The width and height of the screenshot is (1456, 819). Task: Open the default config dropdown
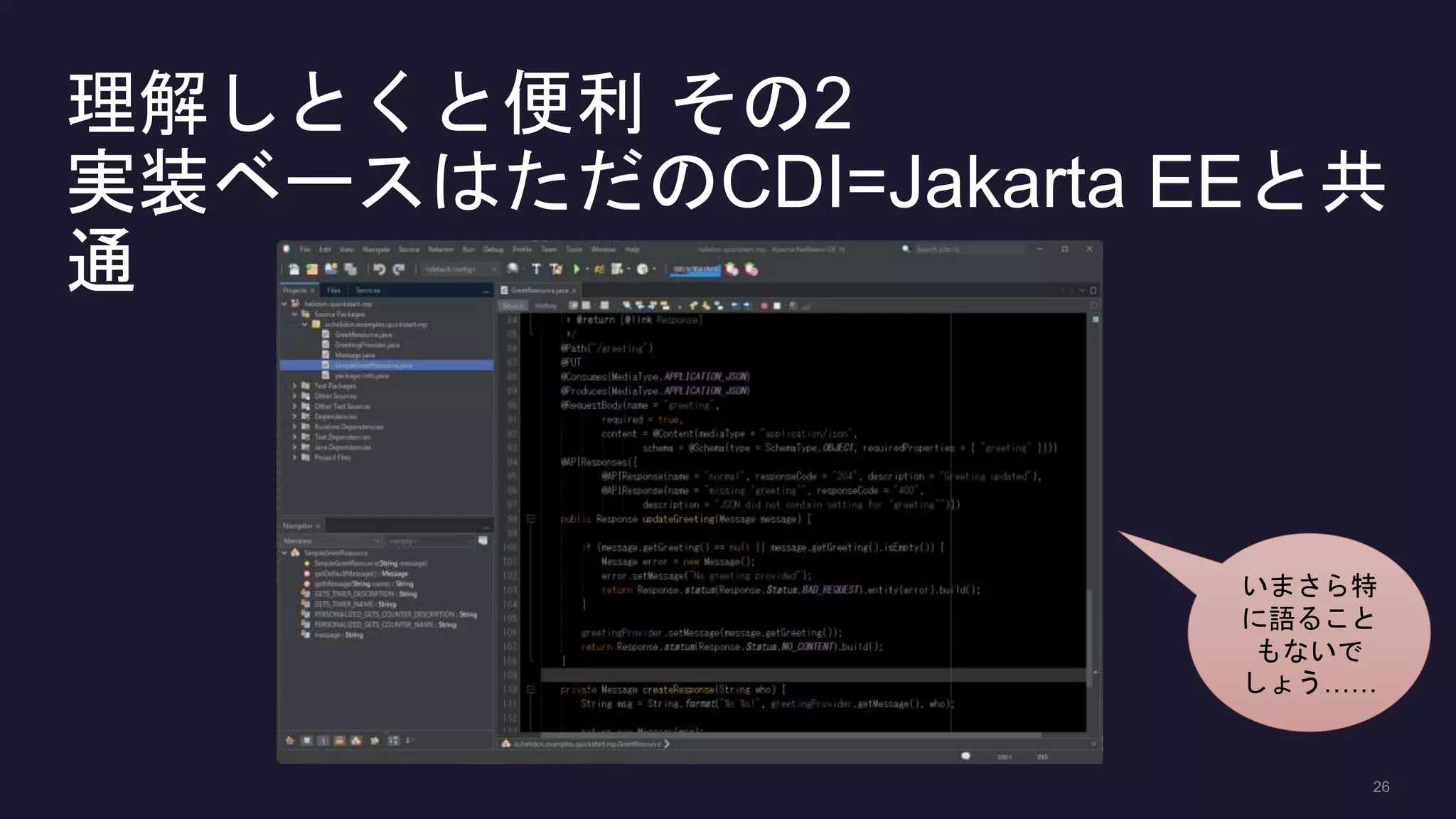pos(460,269)
